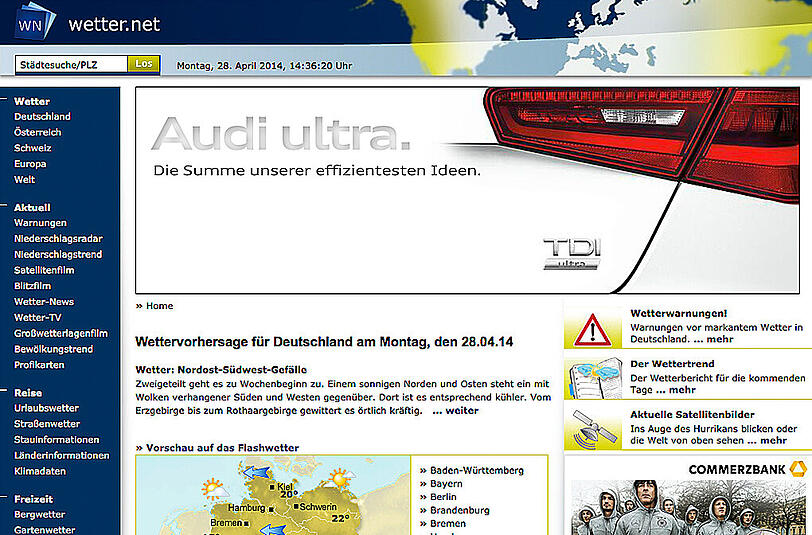Click the sun-cloud icon west of Hamburg
Image resolution: width=812 pixels, height=535 pixels.
[215, 489]
